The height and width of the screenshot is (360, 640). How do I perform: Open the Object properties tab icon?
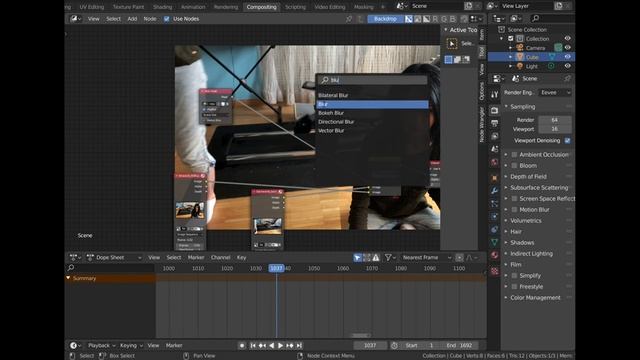point(495,178)
